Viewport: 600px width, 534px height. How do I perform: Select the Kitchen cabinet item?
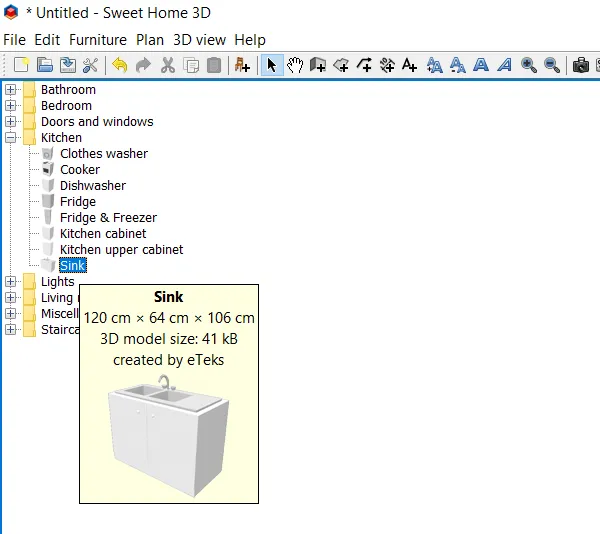(x=103, y=234)
